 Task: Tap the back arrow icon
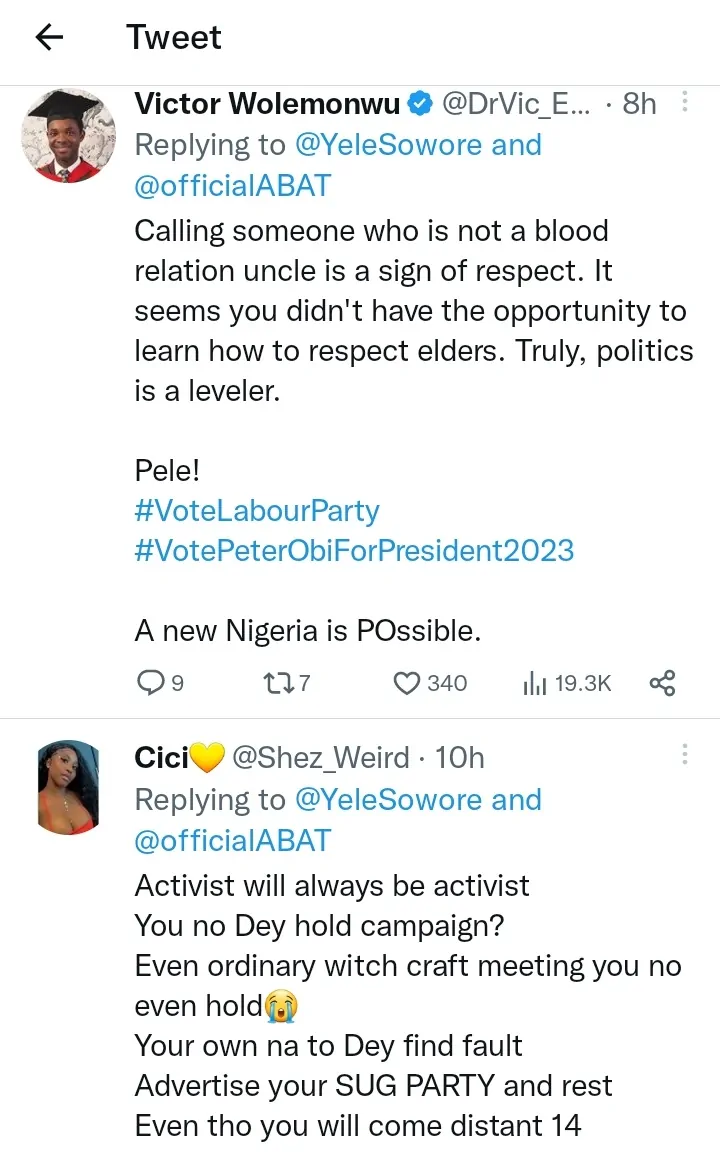(x=48, y=38)
